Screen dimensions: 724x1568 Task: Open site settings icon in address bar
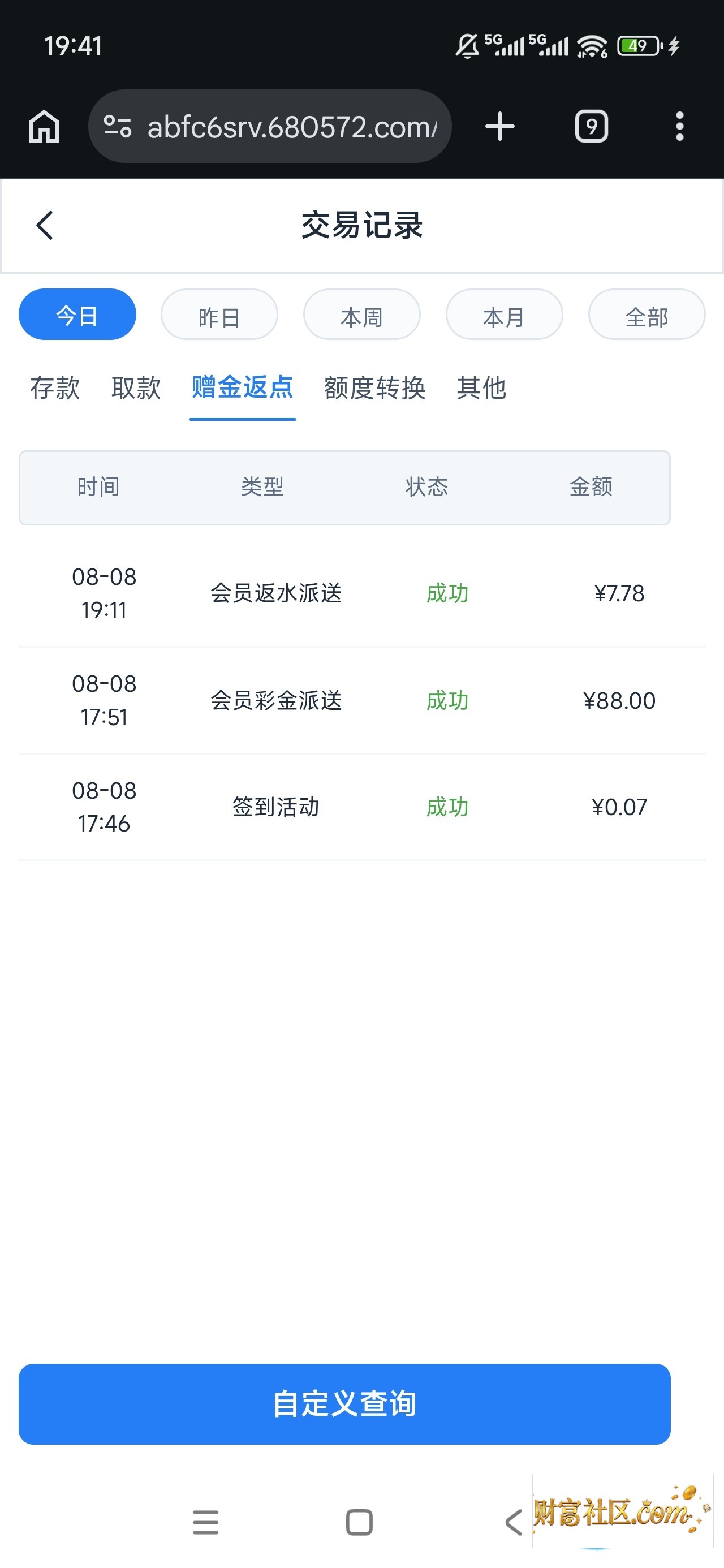tap(118, 127)
